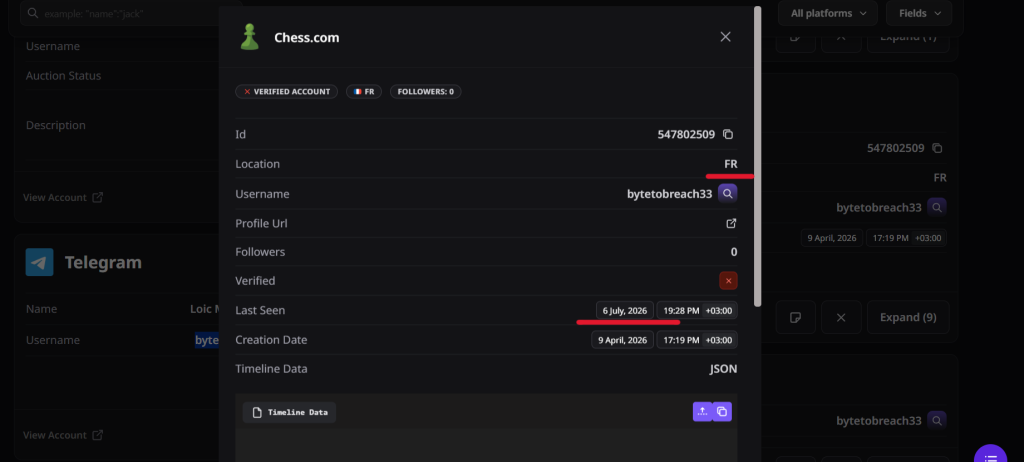The image size is (1024, 462).
Task: Click the Chess.com green pawn logo
Action: [249, 37]
